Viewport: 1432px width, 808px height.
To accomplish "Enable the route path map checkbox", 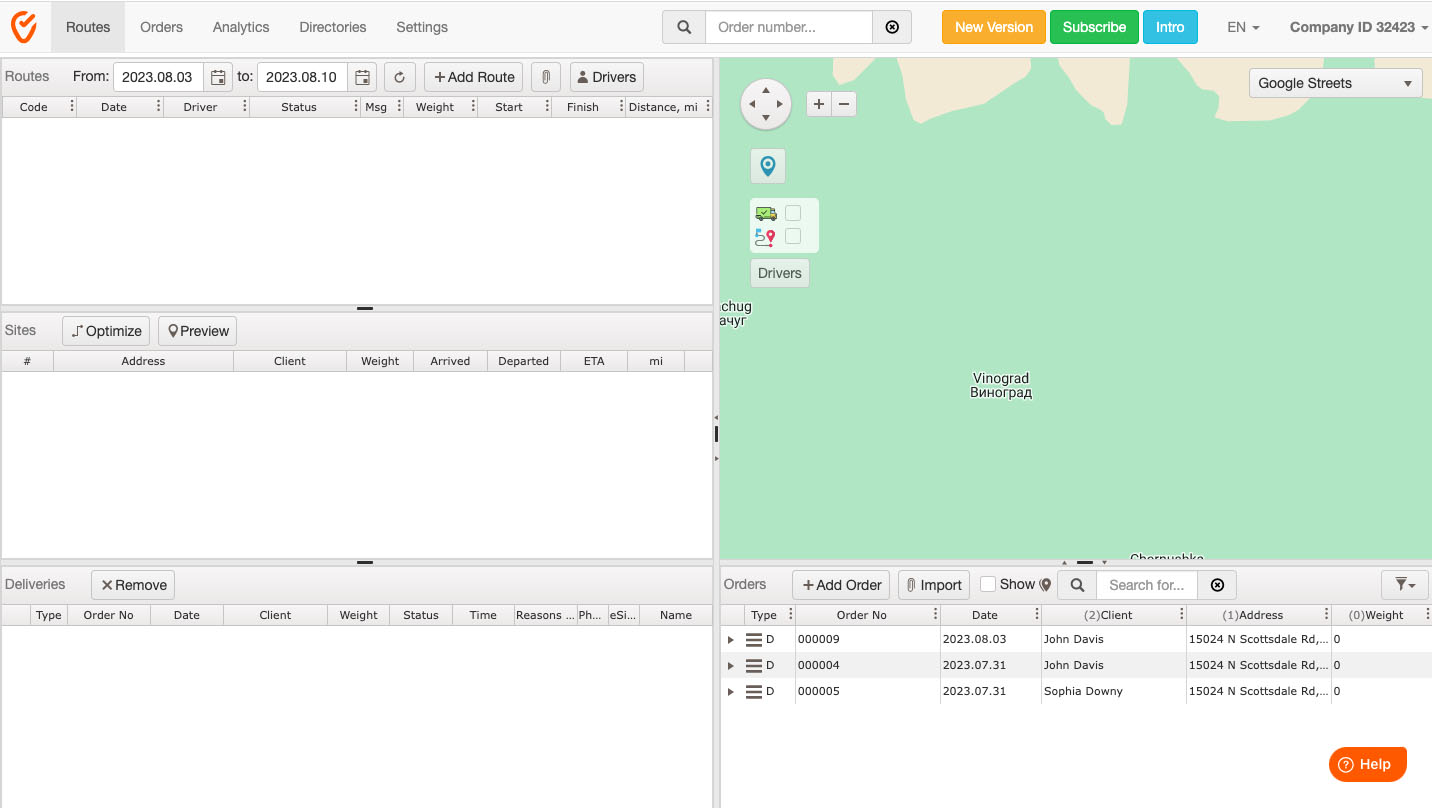I will pyautogui.click(x=793, y=236).
